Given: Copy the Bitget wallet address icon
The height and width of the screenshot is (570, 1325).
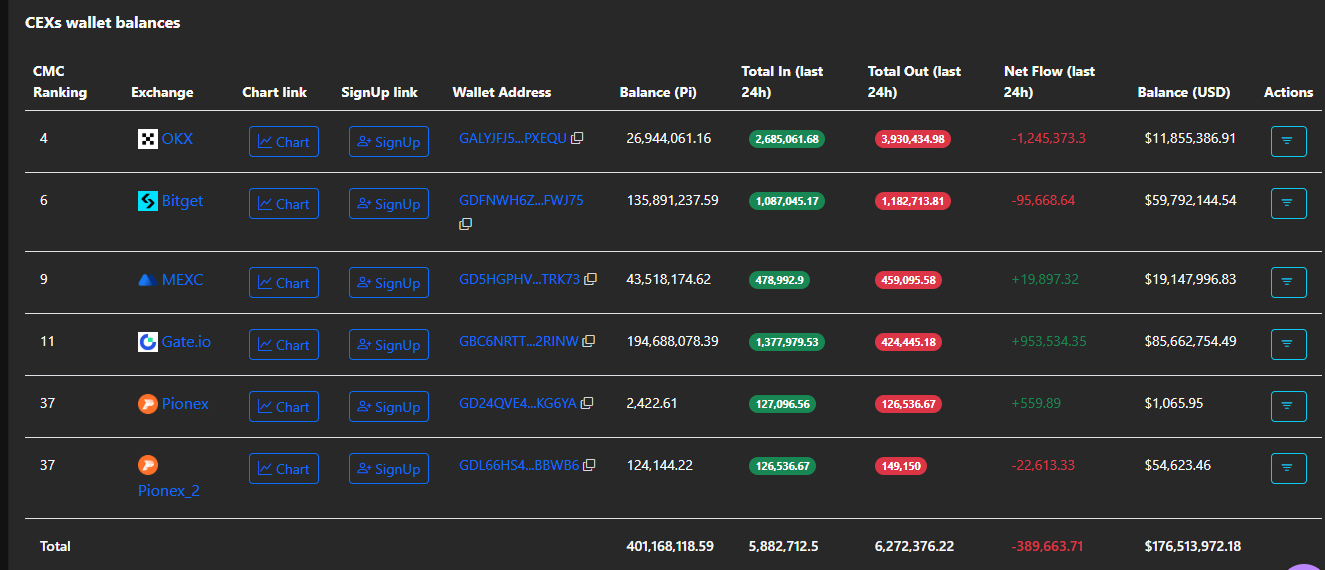Looking at the screenshot, I should (x=465, y=224).
